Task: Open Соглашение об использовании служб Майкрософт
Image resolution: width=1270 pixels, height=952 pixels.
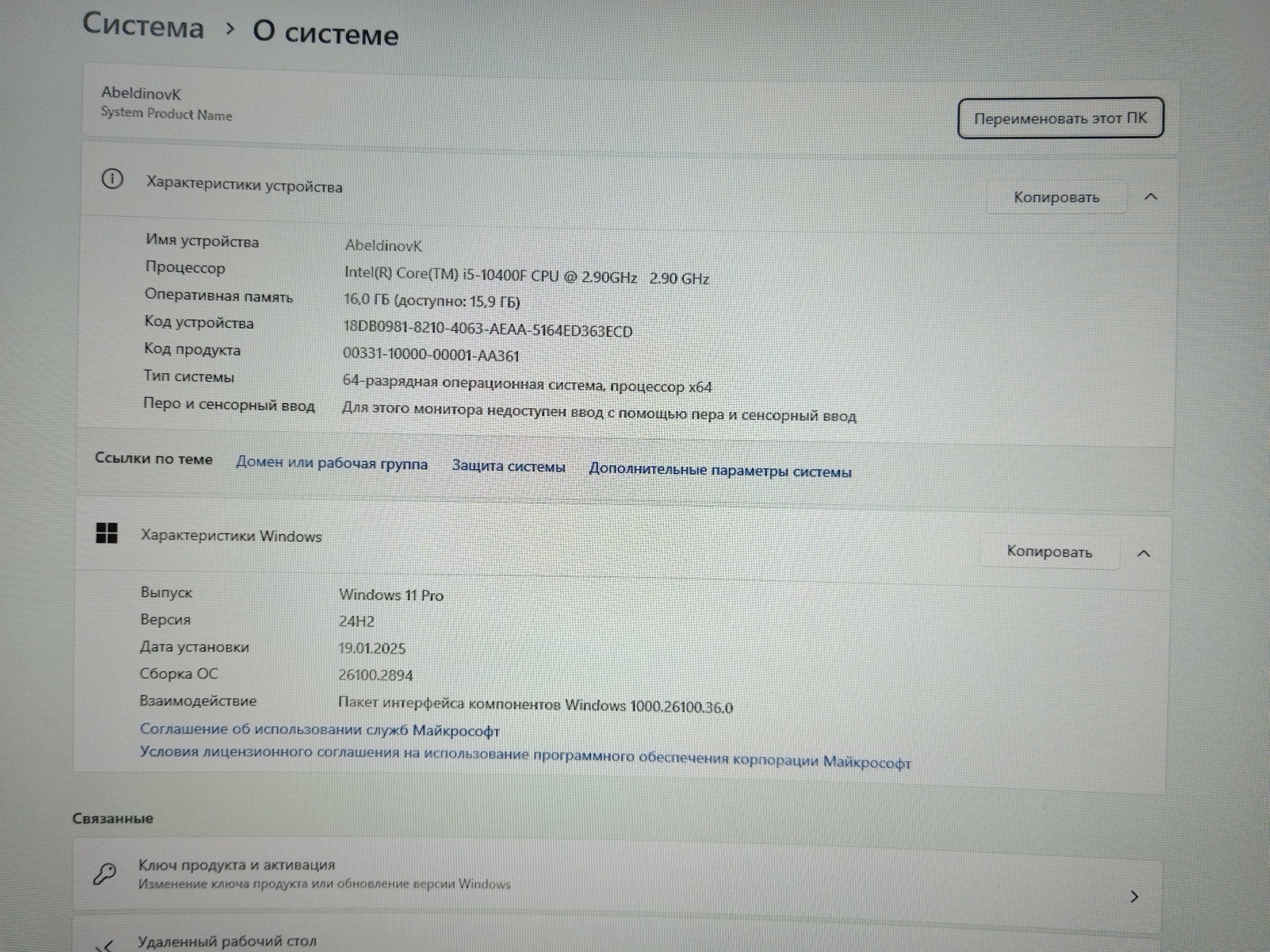Action: tap(319, 730)
